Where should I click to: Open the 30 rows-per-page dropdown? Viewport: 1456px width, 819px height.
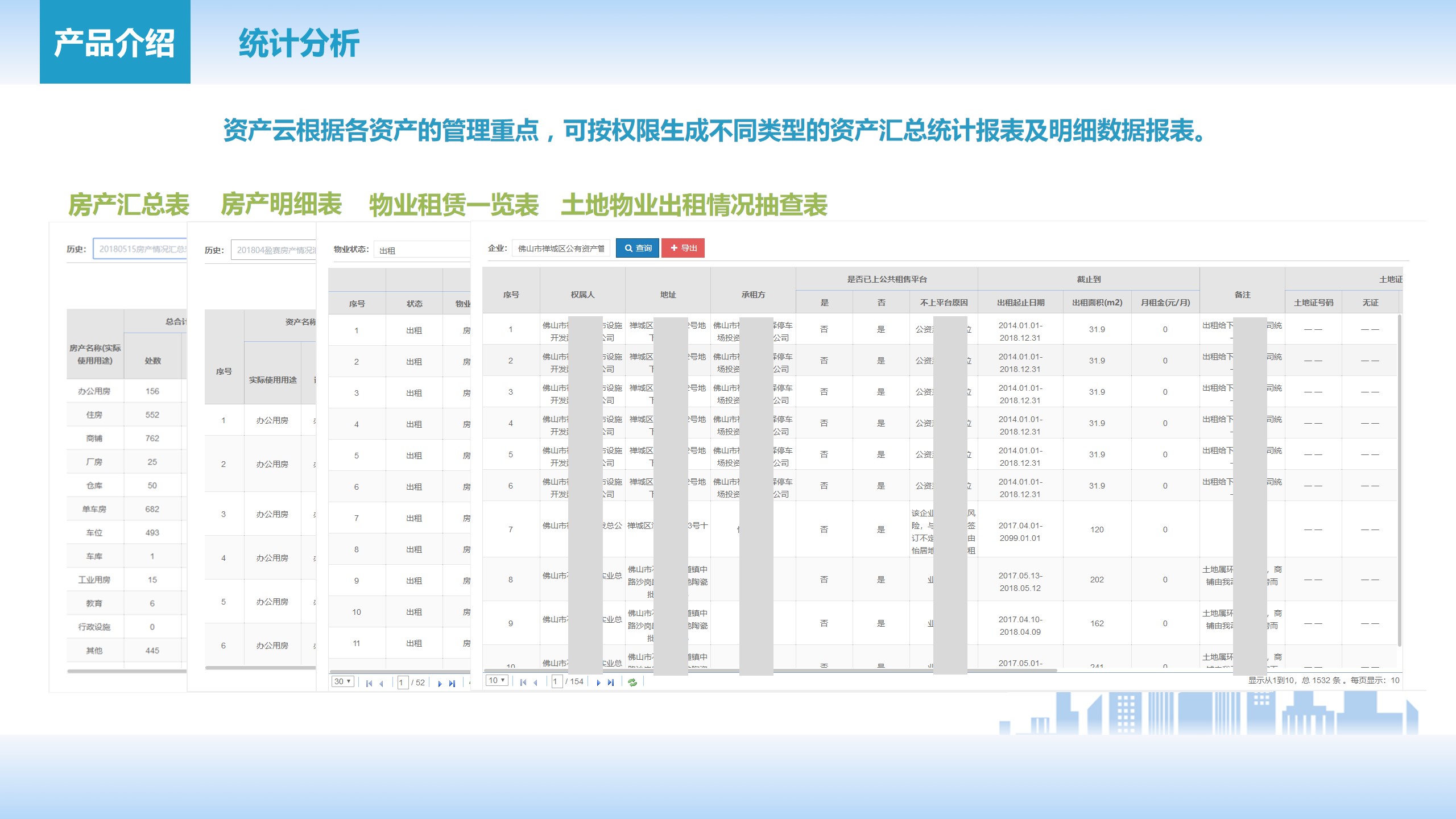pyautogui.click(x=343, y=681)
